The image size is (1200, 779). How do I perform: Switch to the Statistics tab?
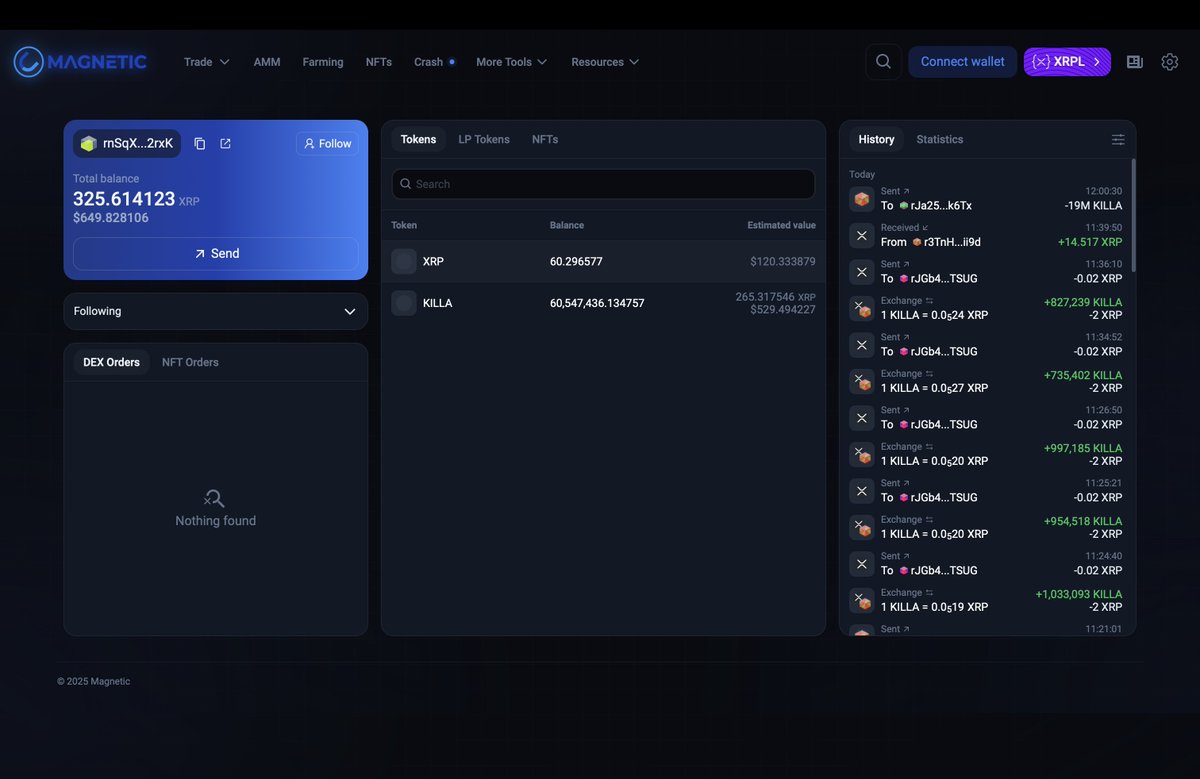(940, 140)
